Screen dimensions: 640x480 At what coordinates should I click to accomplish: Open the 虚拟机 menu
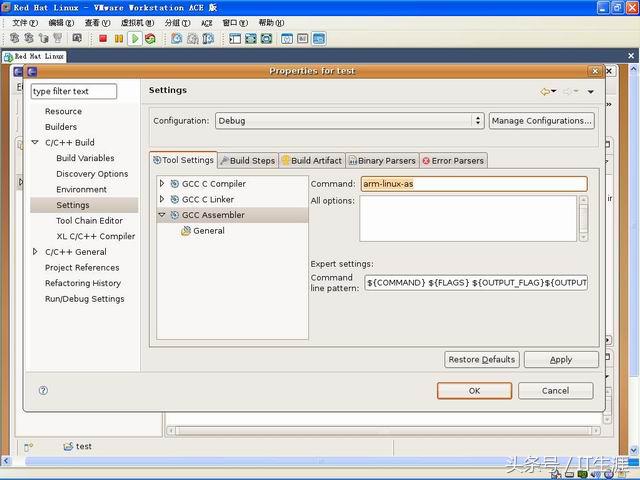(138, 23)
